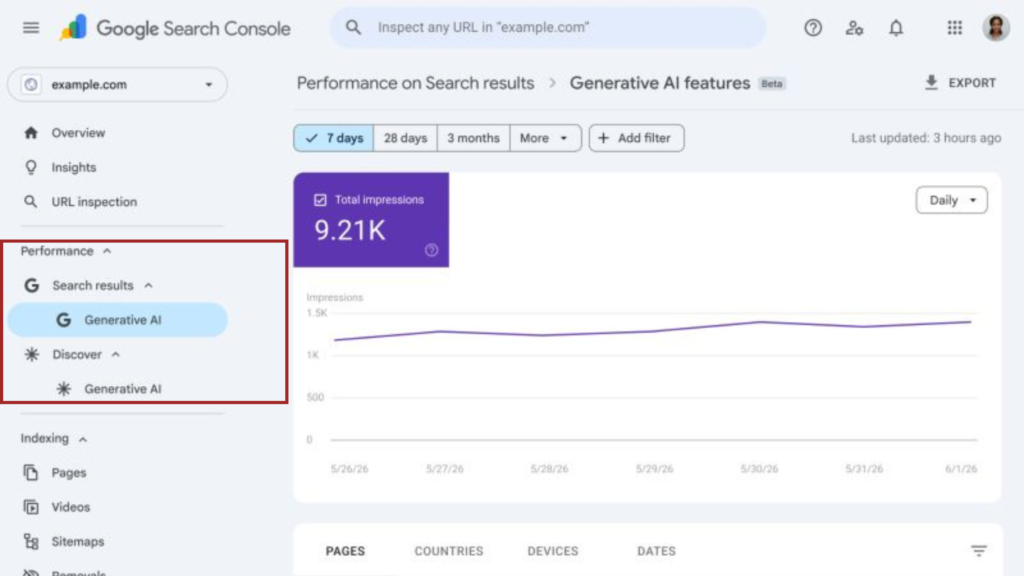Open the users and settings icon
Viewport: 1024px width, 576px height.
pyautogui.click(x=854, y=27)
